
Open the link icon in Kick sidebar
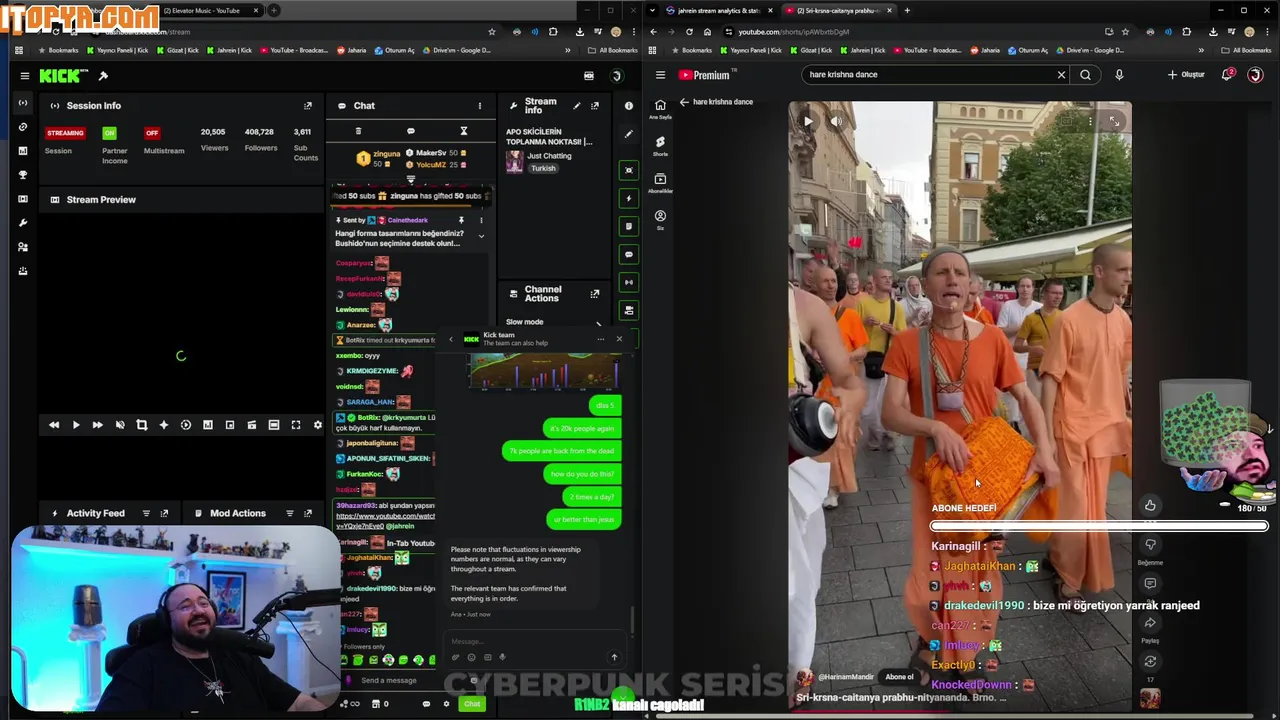click(23, 127)
